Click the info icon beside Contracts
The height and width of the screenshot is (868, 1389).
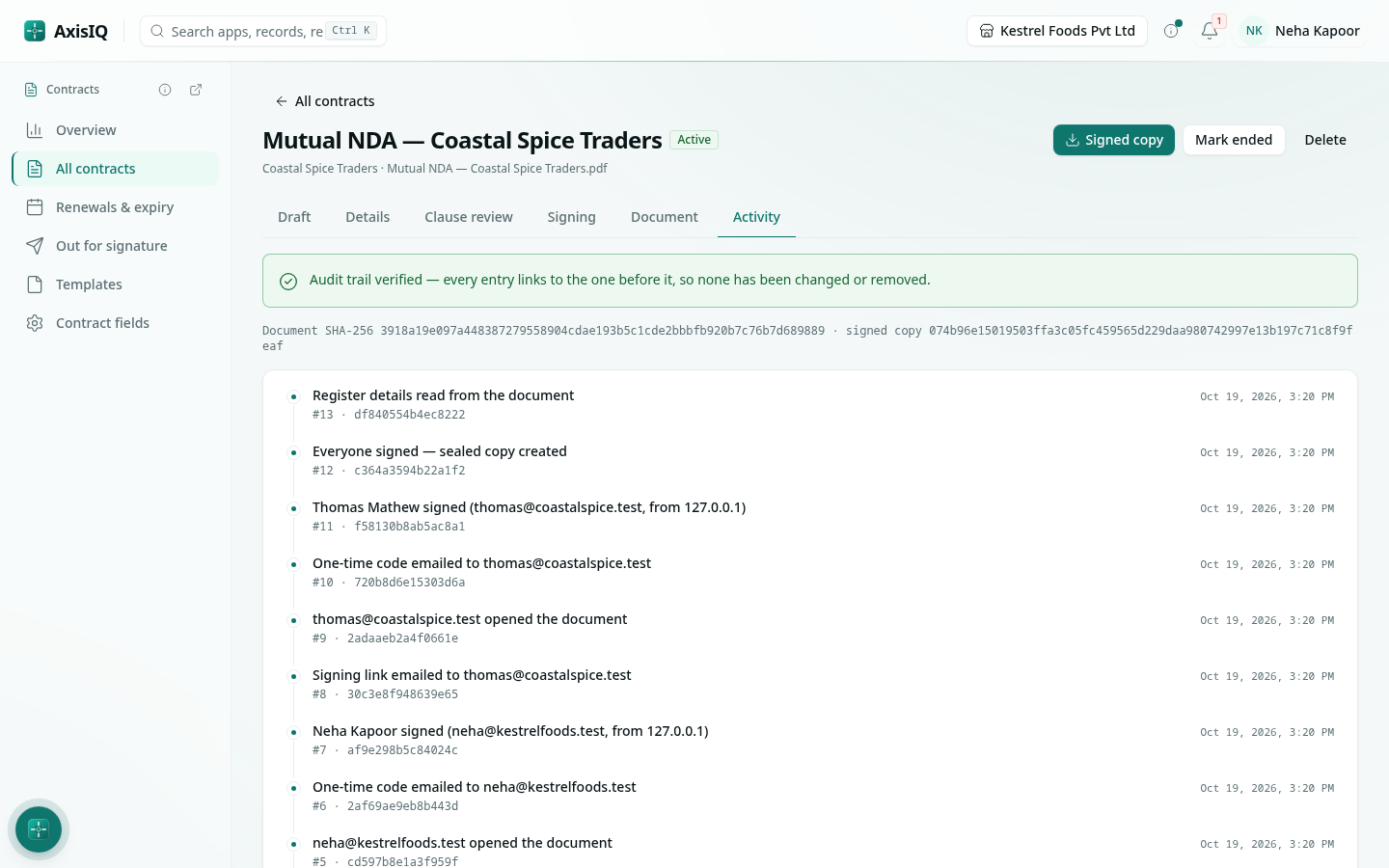[x=165, y=90]
